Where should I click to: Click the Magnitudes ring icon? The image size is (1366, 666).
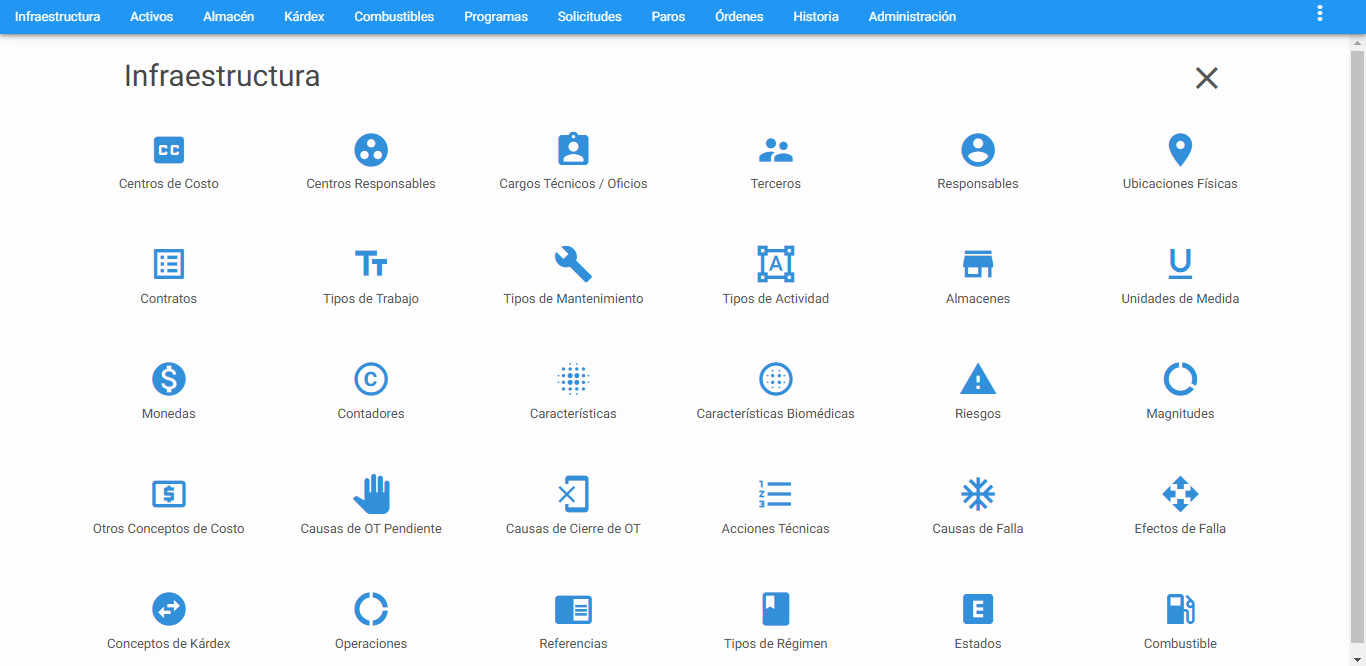pyautogui.click(x=1180, y=379)
